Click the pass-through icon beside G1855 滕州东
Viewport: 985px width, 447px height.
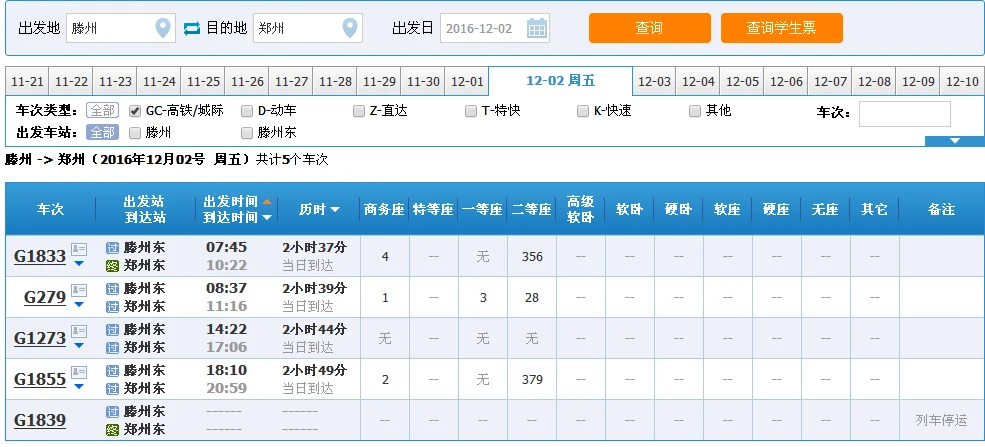(x=112, y=371)
